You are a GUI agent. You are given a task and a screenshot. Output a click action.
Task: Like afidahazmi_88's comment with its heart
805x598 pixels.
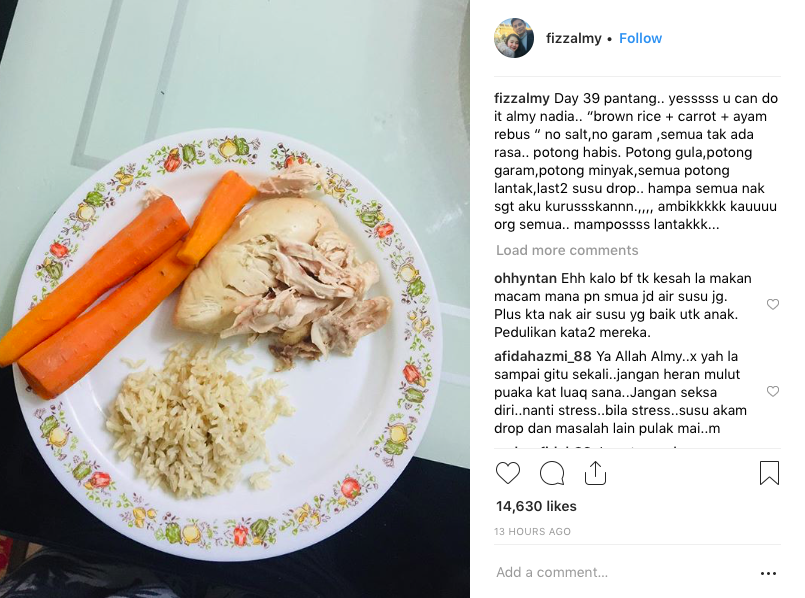(x=773, y=392)
